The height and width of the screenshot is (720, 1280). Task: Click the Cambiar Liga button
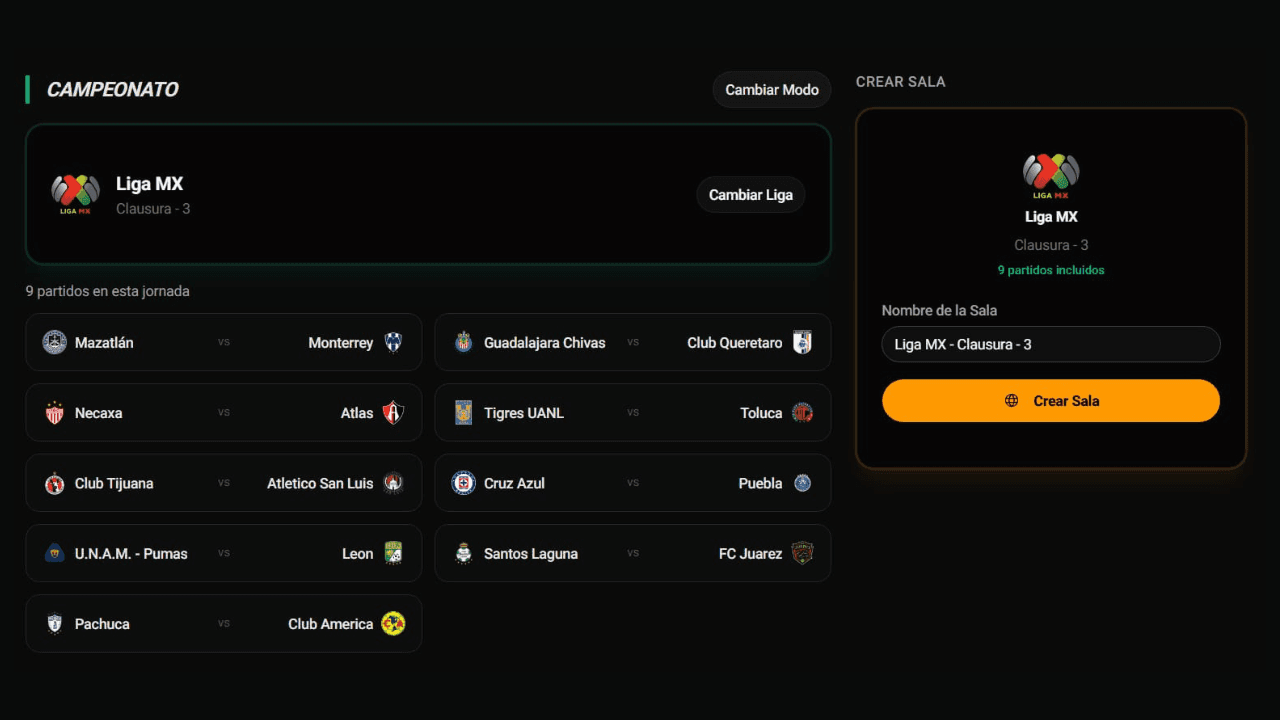click(751, 195)
